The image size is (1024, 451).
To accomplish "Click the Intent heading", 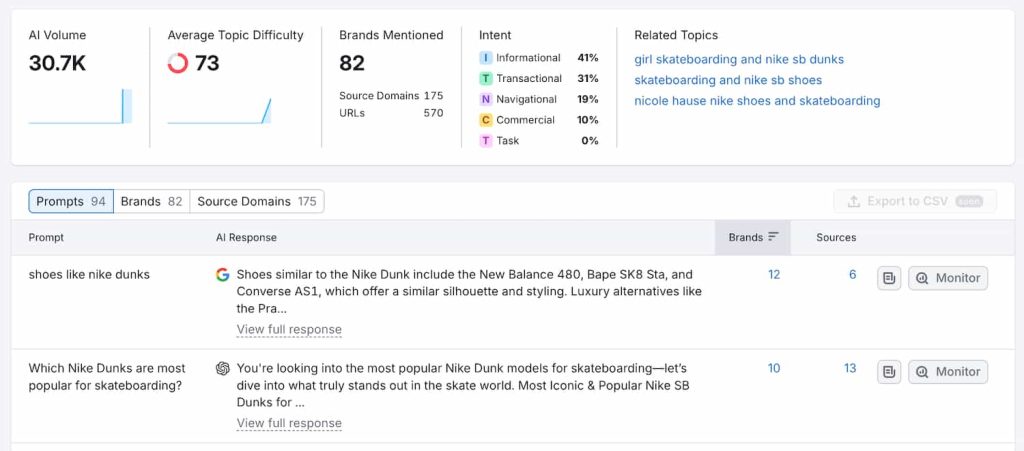I will 495,35.
